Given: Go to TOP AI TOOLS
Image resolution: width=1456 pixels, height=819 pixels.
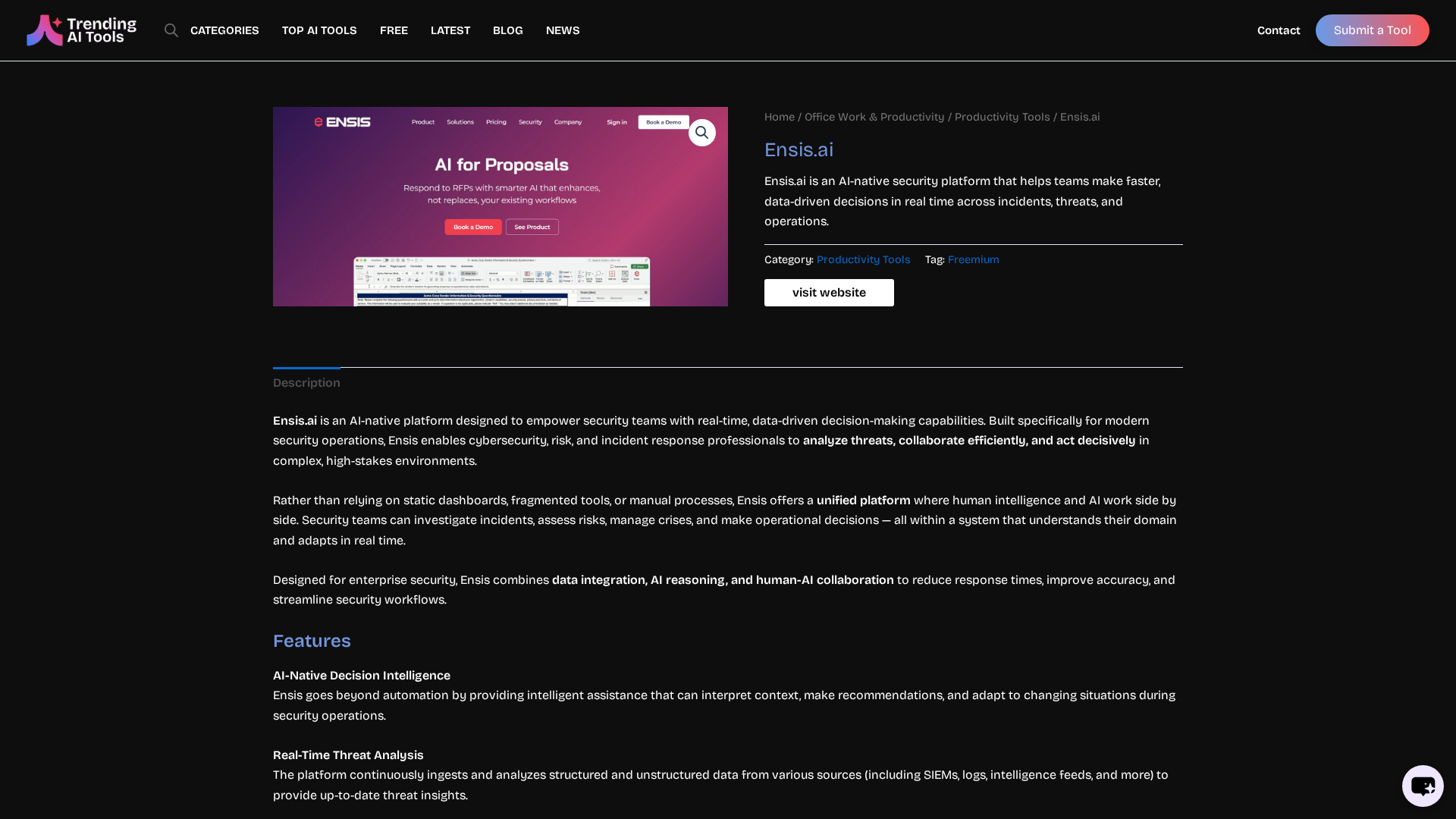Looking at the screenshot, I should (x=319, y=30).
